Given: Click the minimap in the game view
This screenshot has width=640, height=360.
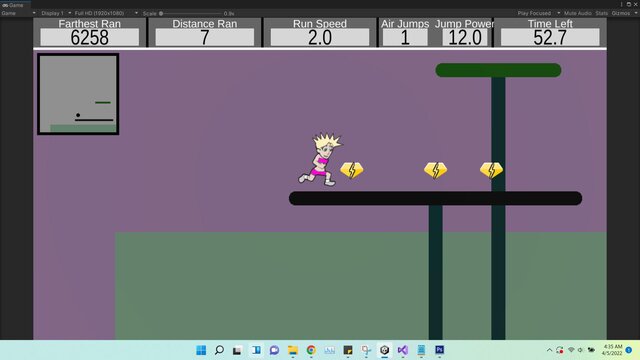Looking at the screenshot, I should pos(78,94).
